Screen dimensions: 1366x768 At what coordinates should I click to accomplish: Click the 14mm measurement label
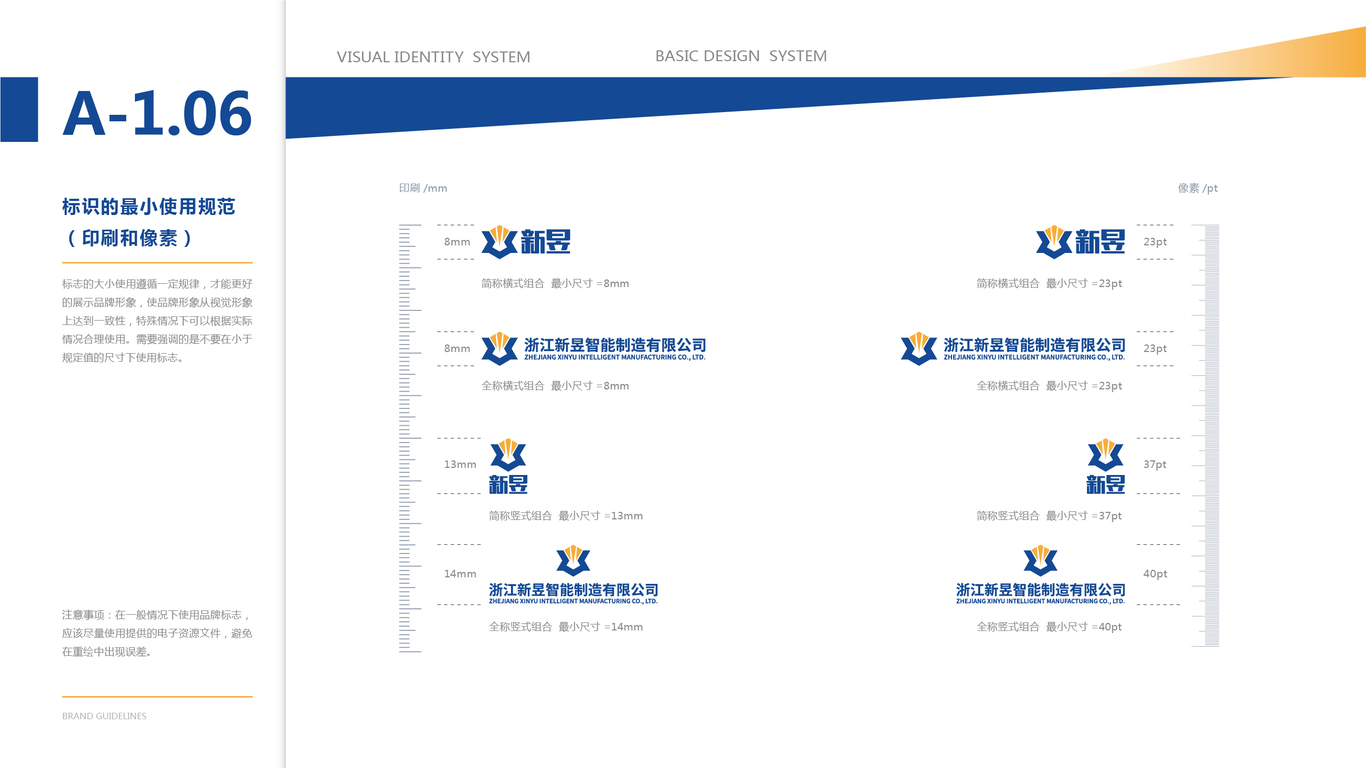tap(460, 574)
